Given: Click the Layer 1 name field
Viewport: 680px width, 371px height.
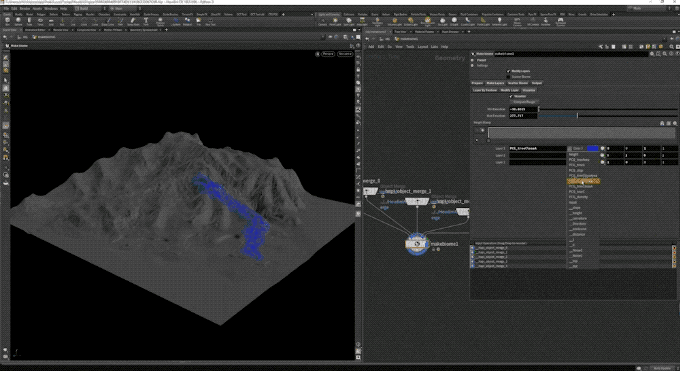Looking at the screenshot, I should coord(538,148).
